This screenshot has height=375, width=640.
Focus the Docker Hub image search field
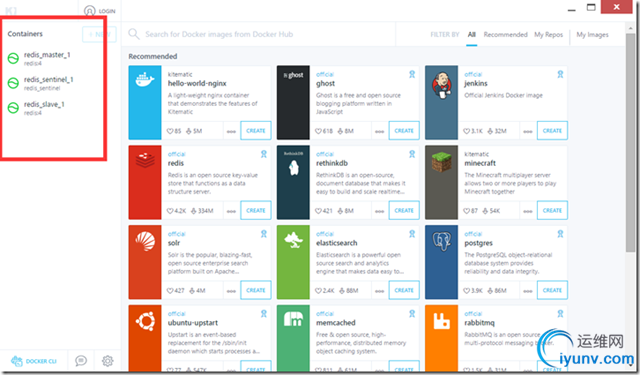click(261, 34)
